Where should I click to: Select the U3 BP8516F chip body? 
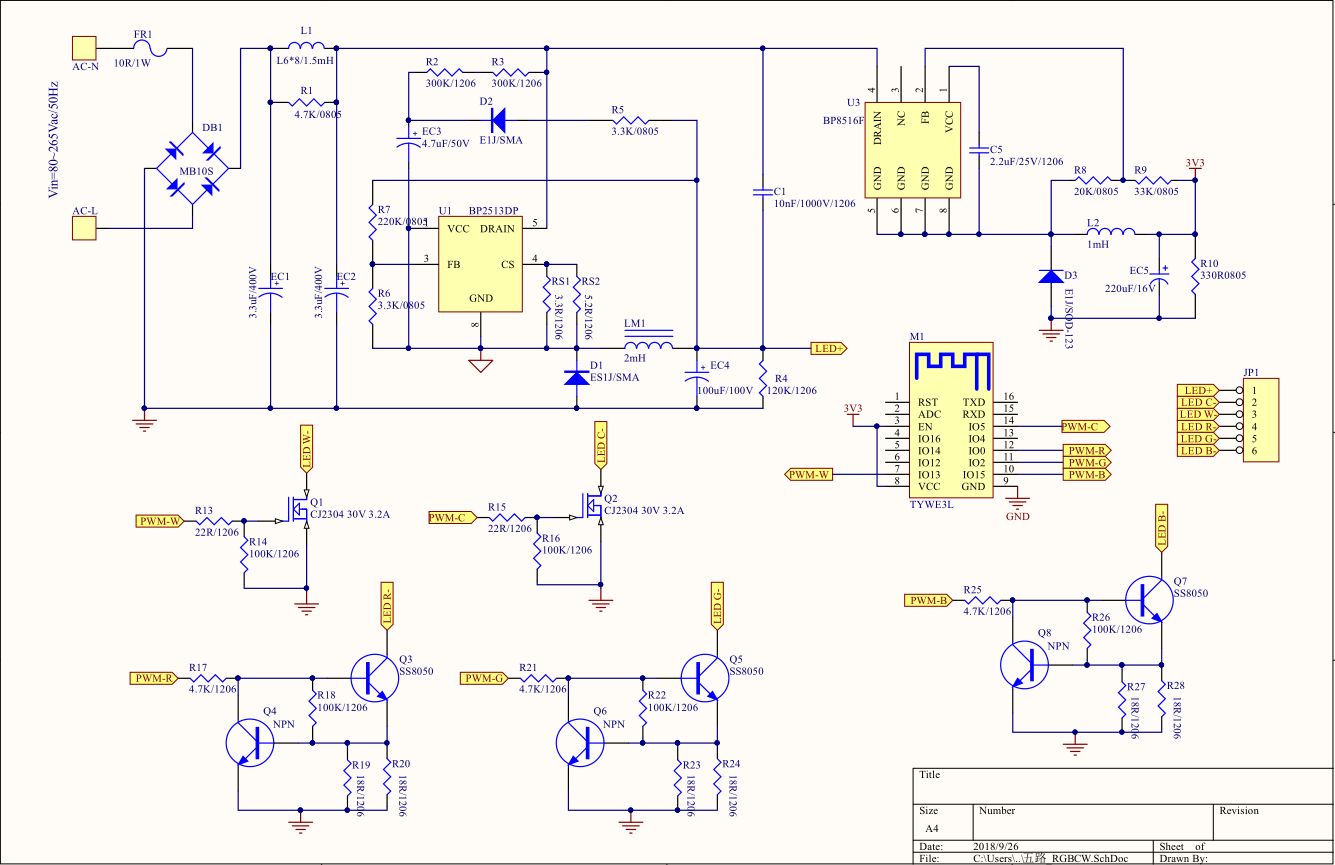click(x=913, y=149)
